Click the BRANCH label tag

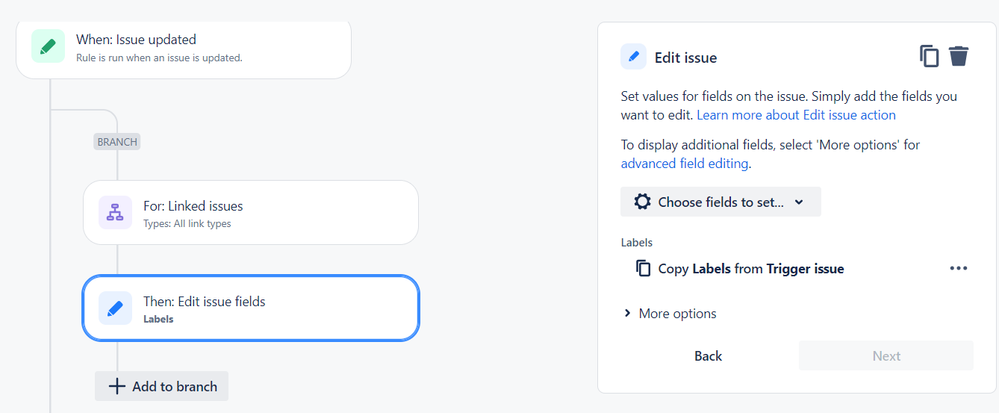(x=117, y=142)
